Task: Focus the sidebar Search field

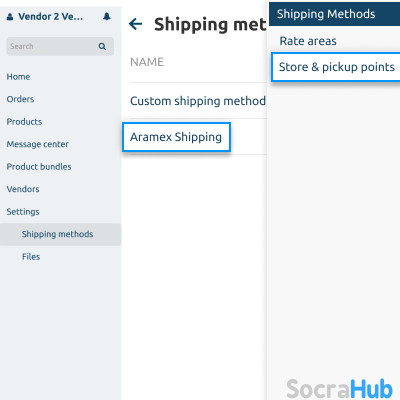Action: point(60,46)
